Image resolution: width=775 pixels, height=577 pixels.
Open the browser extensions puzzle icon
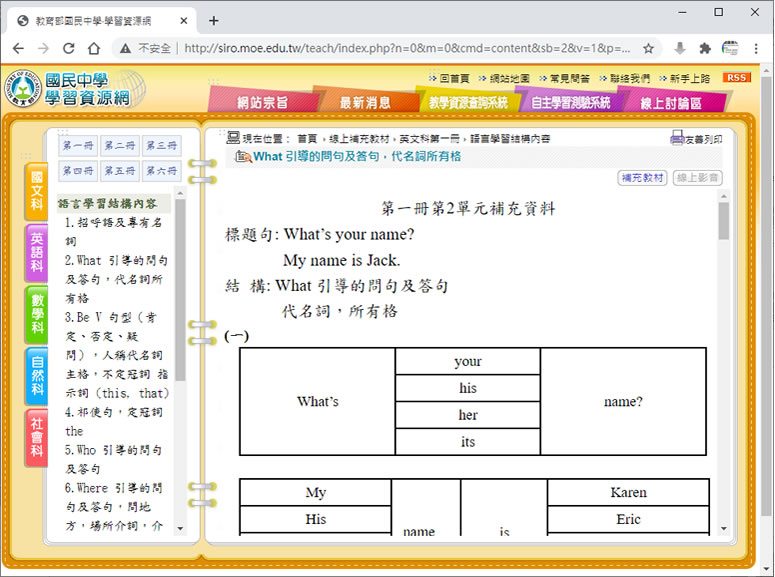(x=705, y=48)
